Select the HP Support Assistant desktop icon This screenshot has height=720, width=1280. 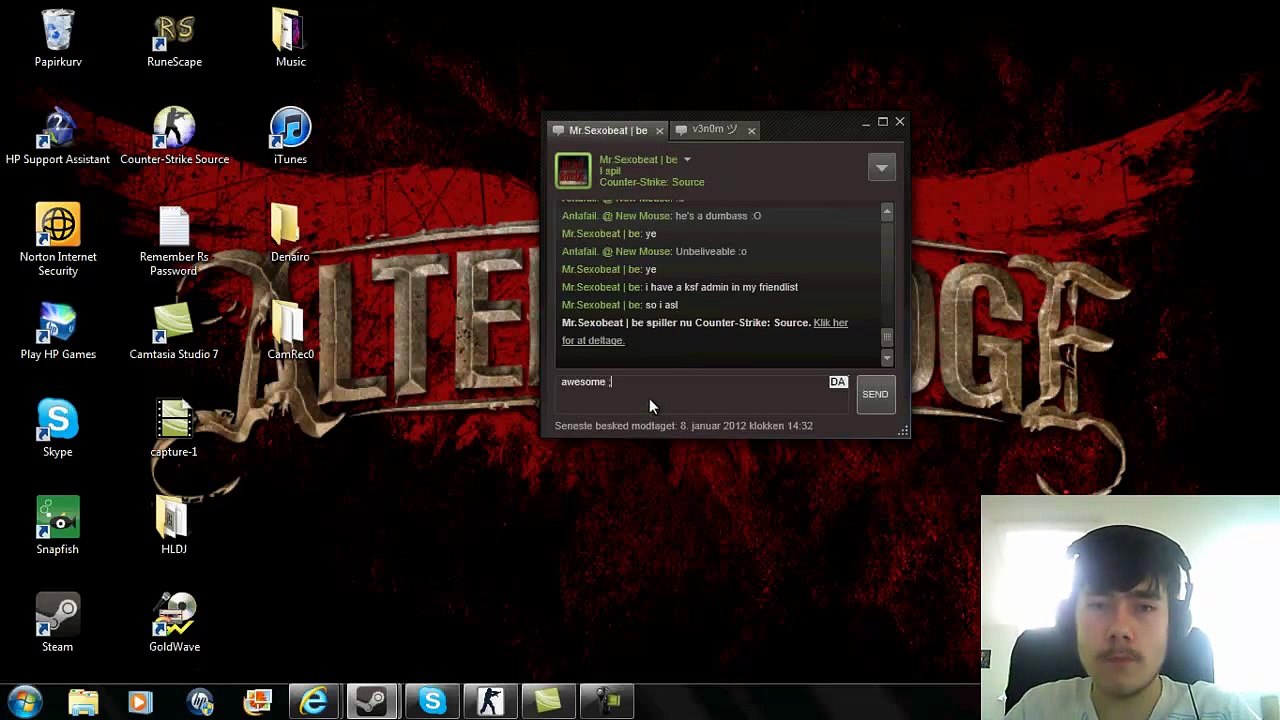58,136
